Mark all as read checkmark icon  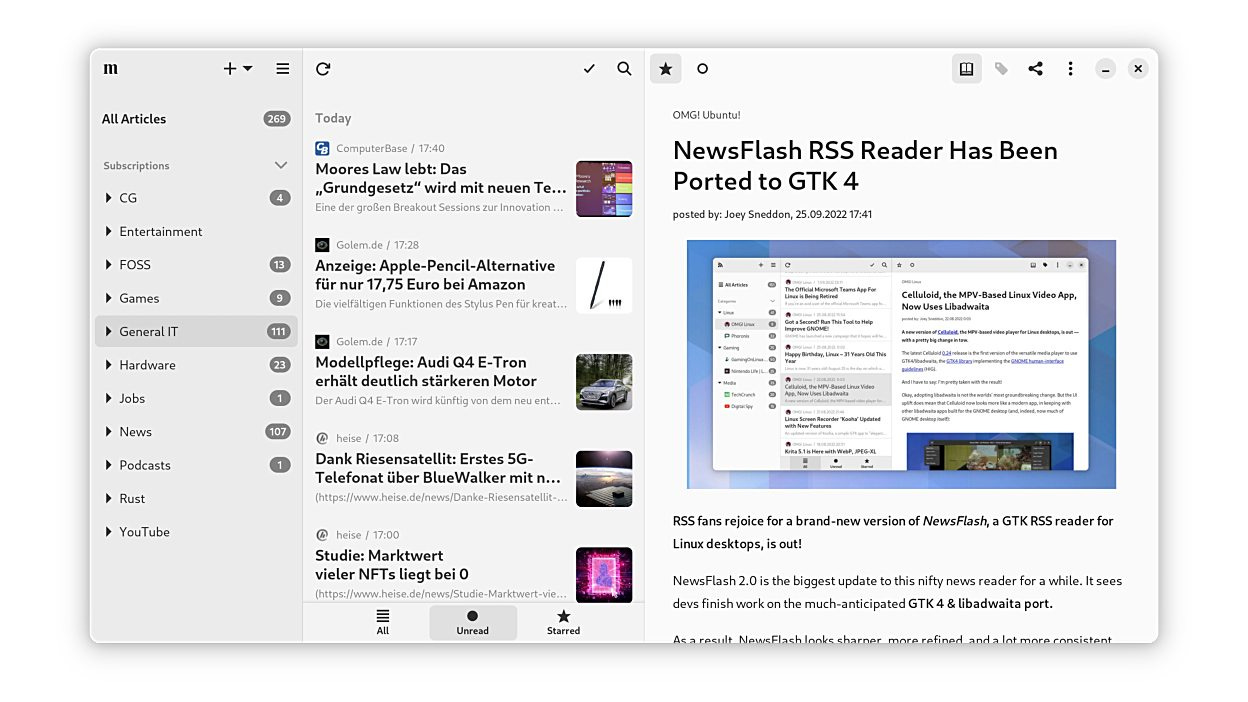pos(589,69)
